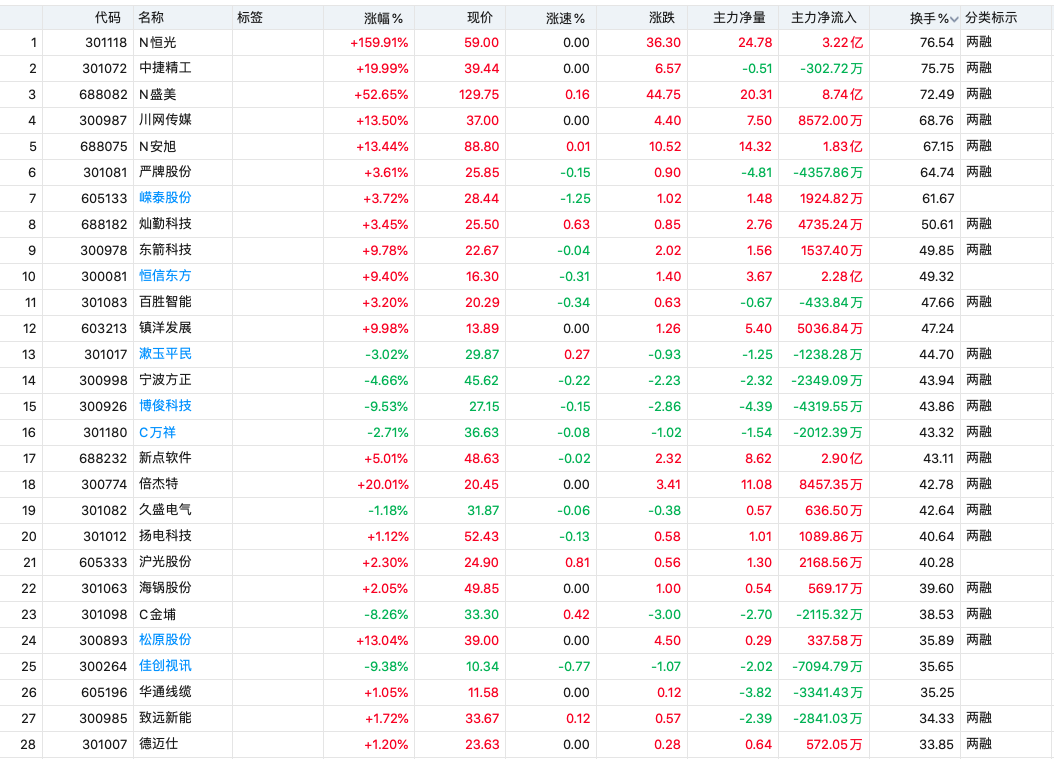The width and height of the screenshot is (1054, 759).
Task: Select the 倍杰特 stock name
Action: 159,483
